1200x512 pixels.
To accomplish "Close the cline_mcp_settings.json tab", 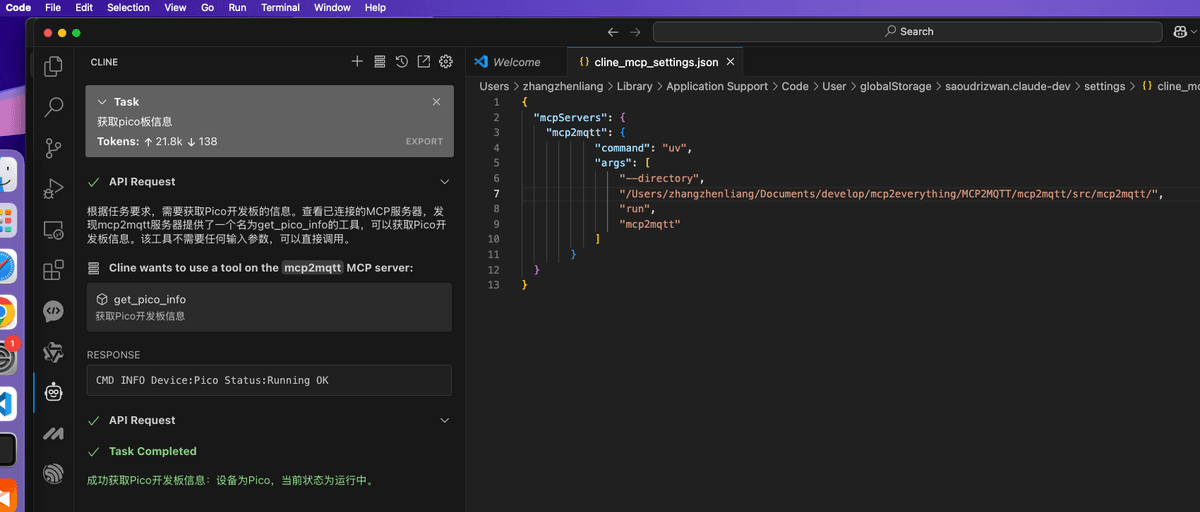I will coord(731,62).
